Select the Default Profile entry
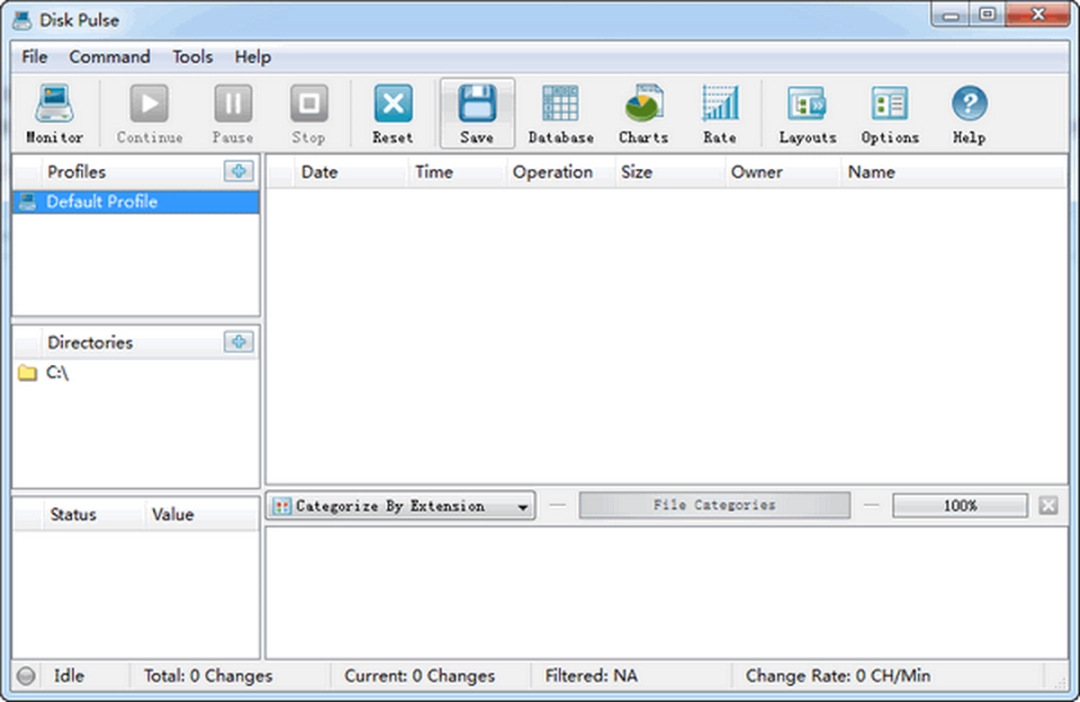 (103, 201)
